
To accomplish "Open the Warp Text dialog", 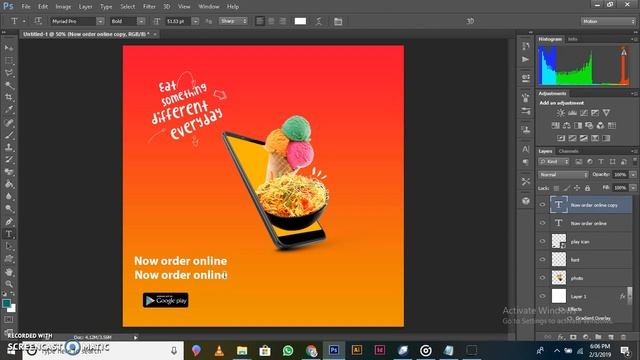I will pos(319,21).
